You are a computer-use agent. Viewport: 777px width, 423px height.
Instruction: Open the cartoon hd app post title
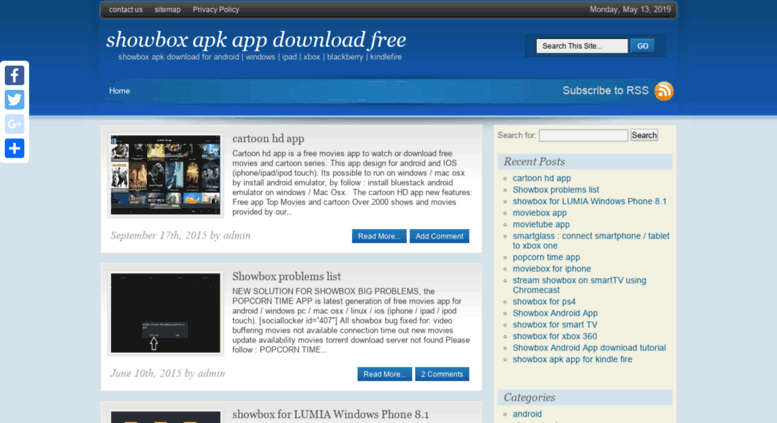point(268,139)
